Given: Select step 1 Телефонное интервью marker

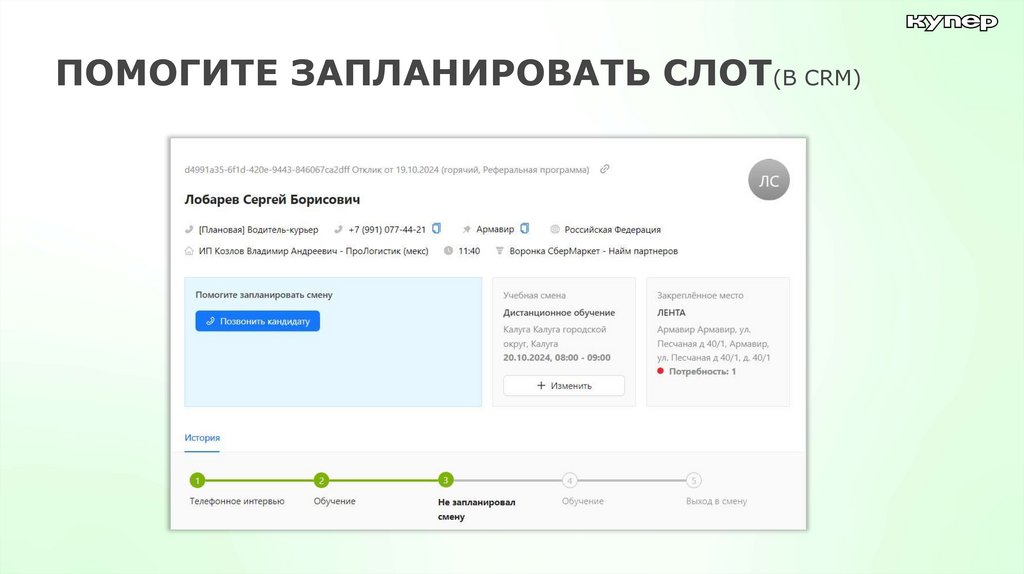Looking at the screenshot, I should [x=197, y=481].
